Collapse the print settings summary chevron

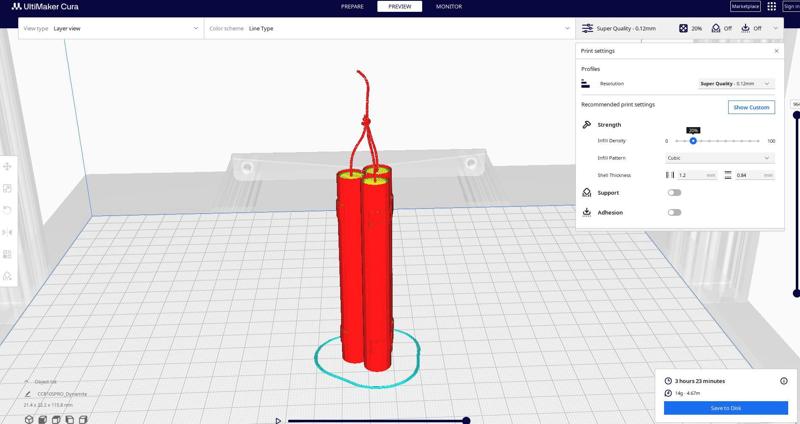[x=776, y=29]
